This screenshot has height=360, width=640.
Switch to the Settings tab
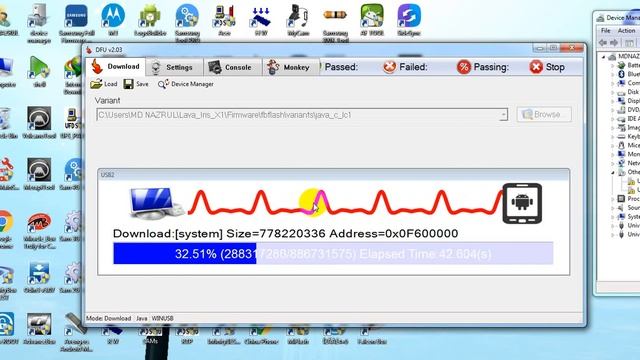pos(174,67)
